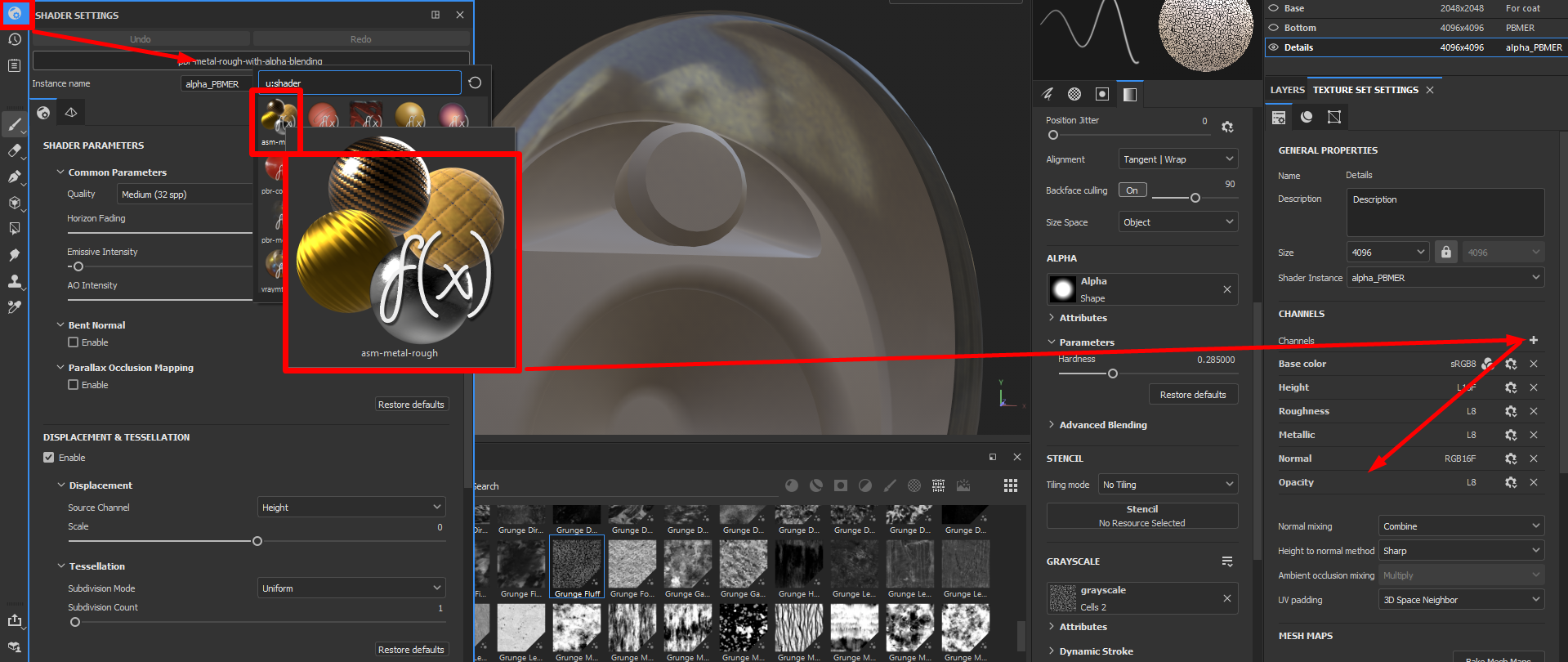
Task: Adjust the Hardness slider handle
Action: pos(1113,373)
